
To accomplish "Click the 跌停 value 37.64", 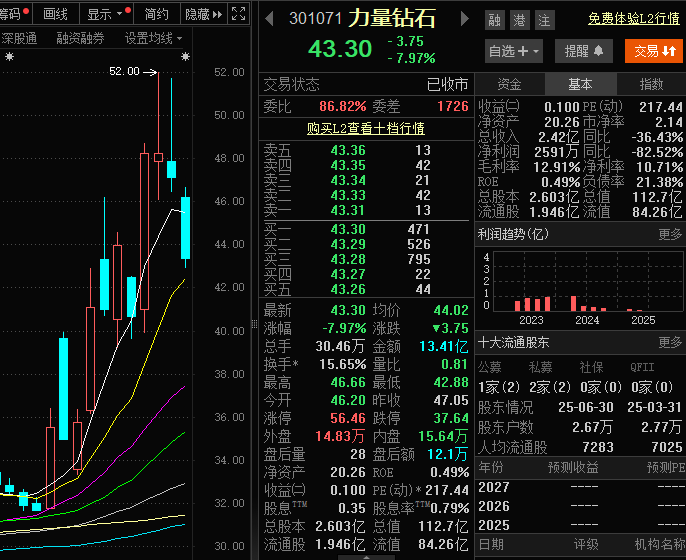I will (451, 418).
